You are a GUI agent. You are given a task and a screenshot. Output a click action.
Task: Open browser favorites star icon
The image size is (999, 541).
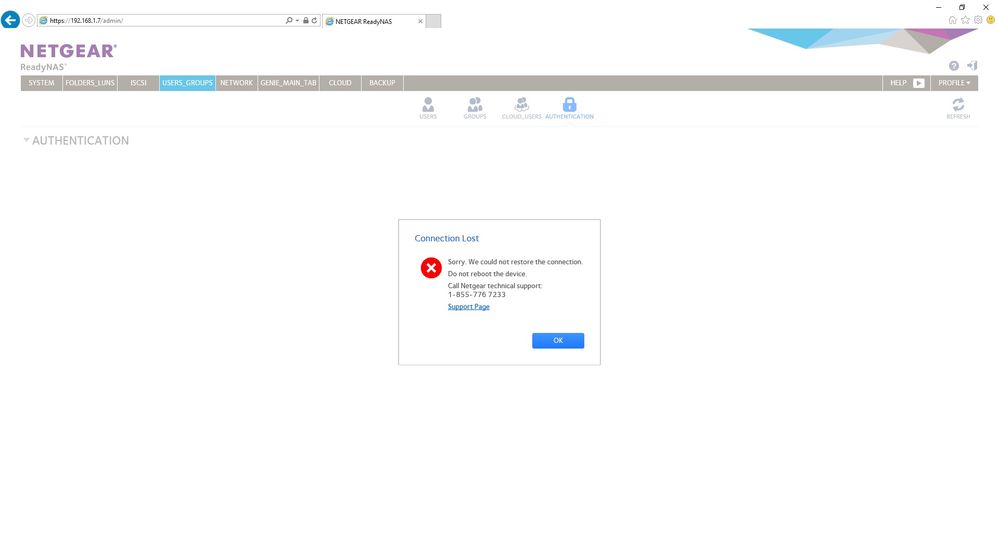click(x=965, y=20)
